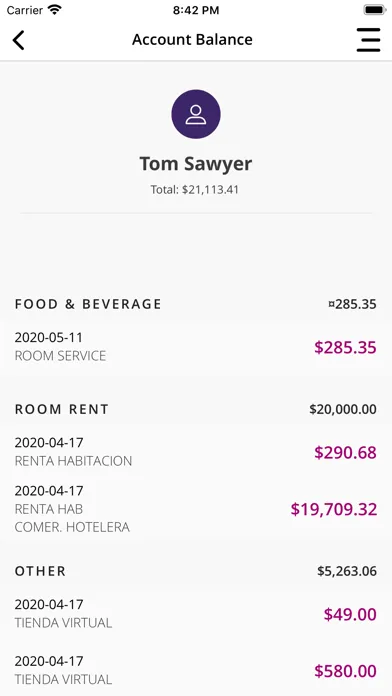Tap the $5,263.06 Other subtotal
Viewport: 392px width, 696px height.
point(347,571)
